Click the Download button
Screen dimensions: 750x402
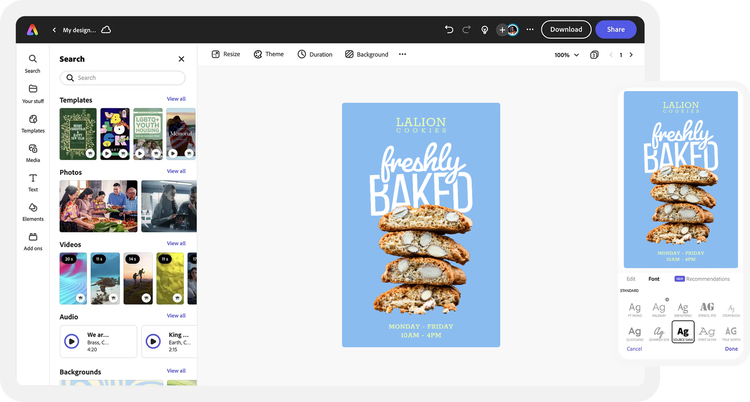566,29
